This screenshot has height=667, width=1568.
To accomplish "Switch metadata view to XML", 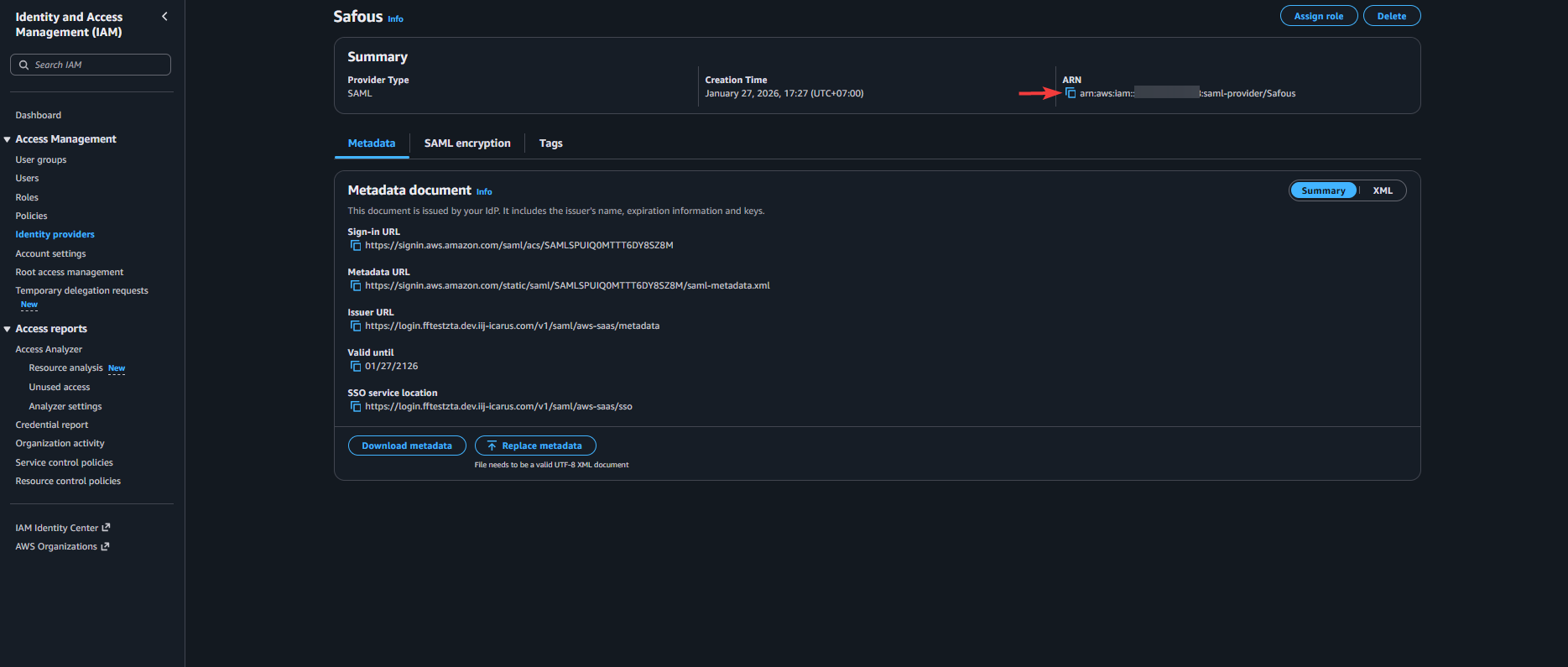I will click(1382, 190).
